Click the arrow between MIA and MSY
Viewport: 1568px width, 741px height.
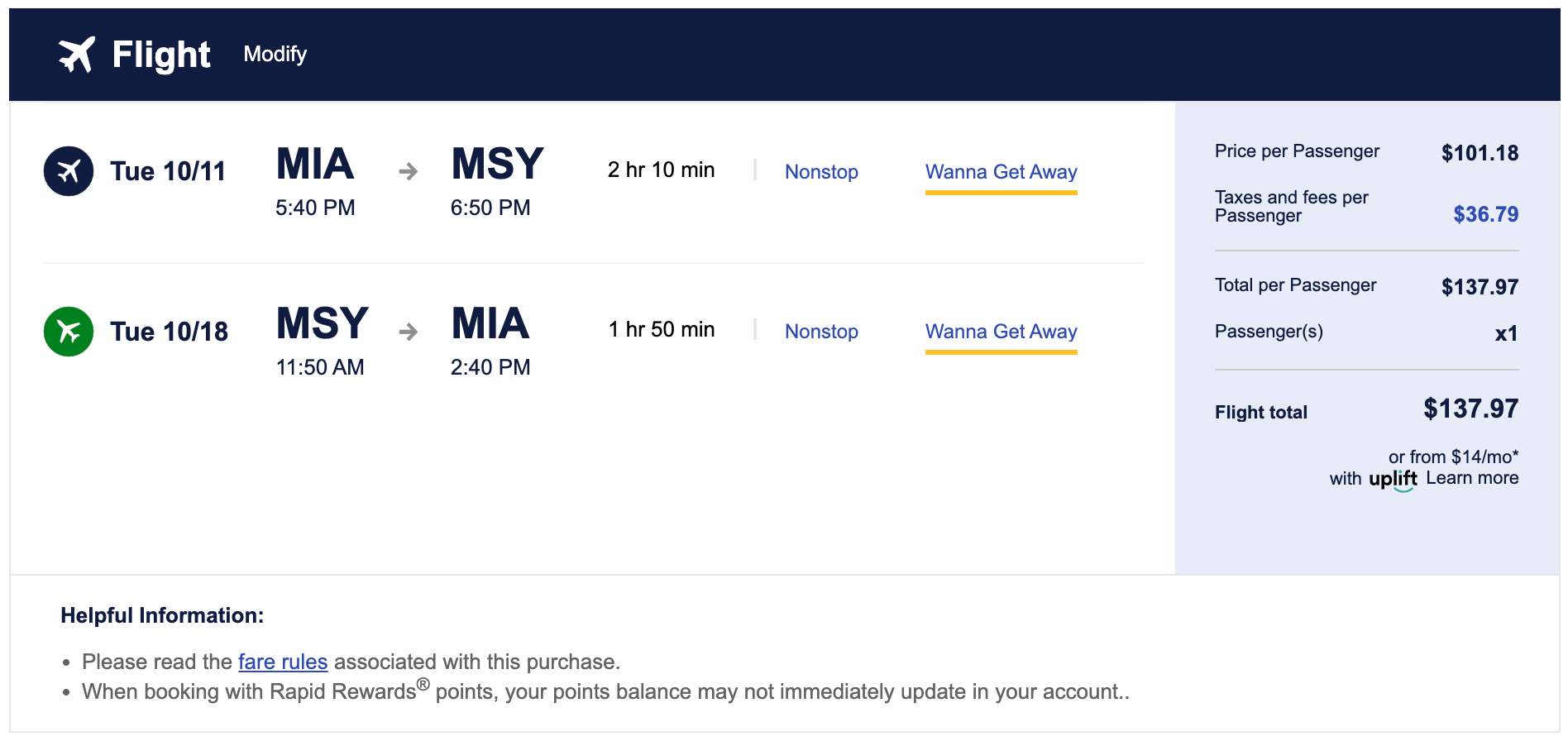[x=408, y=171]
